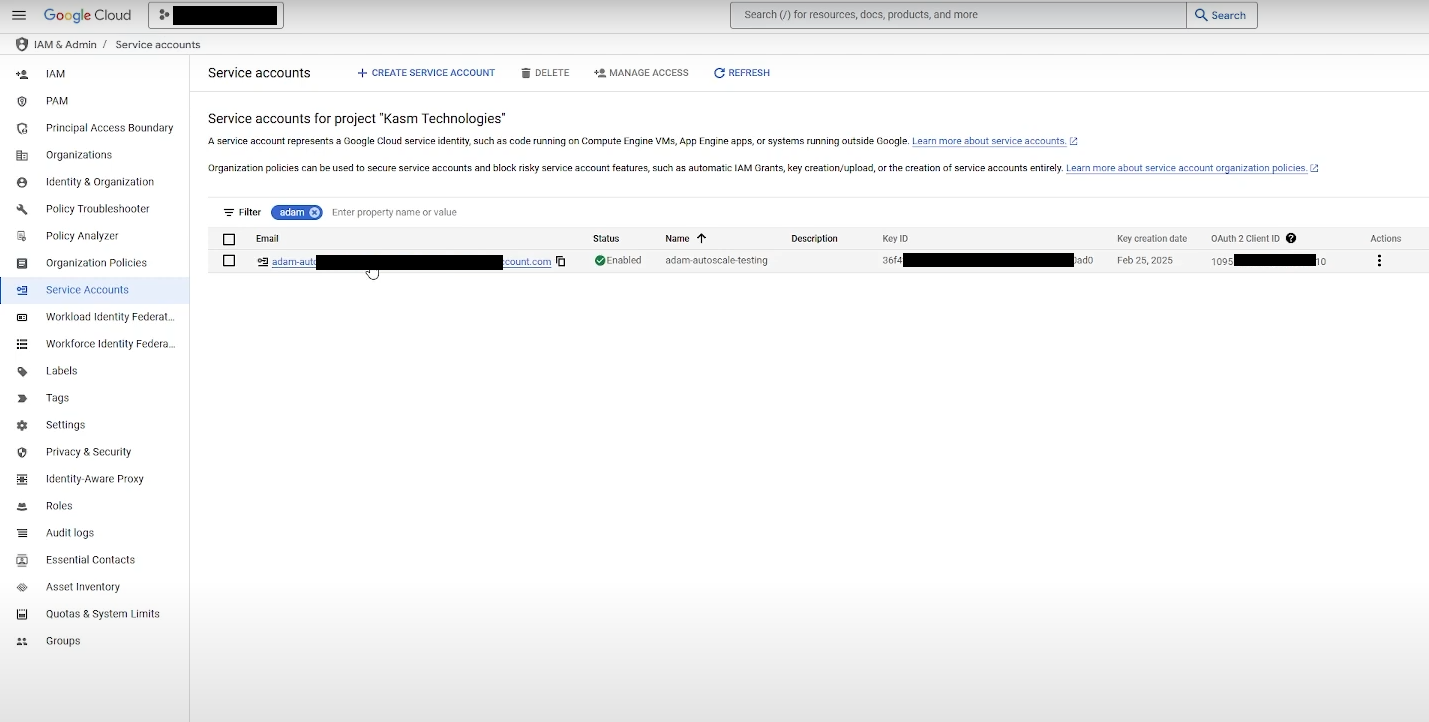This screenshot has height=722, width=1429.
Task: Click the Filter icon above the table
Action: [229, 212]
